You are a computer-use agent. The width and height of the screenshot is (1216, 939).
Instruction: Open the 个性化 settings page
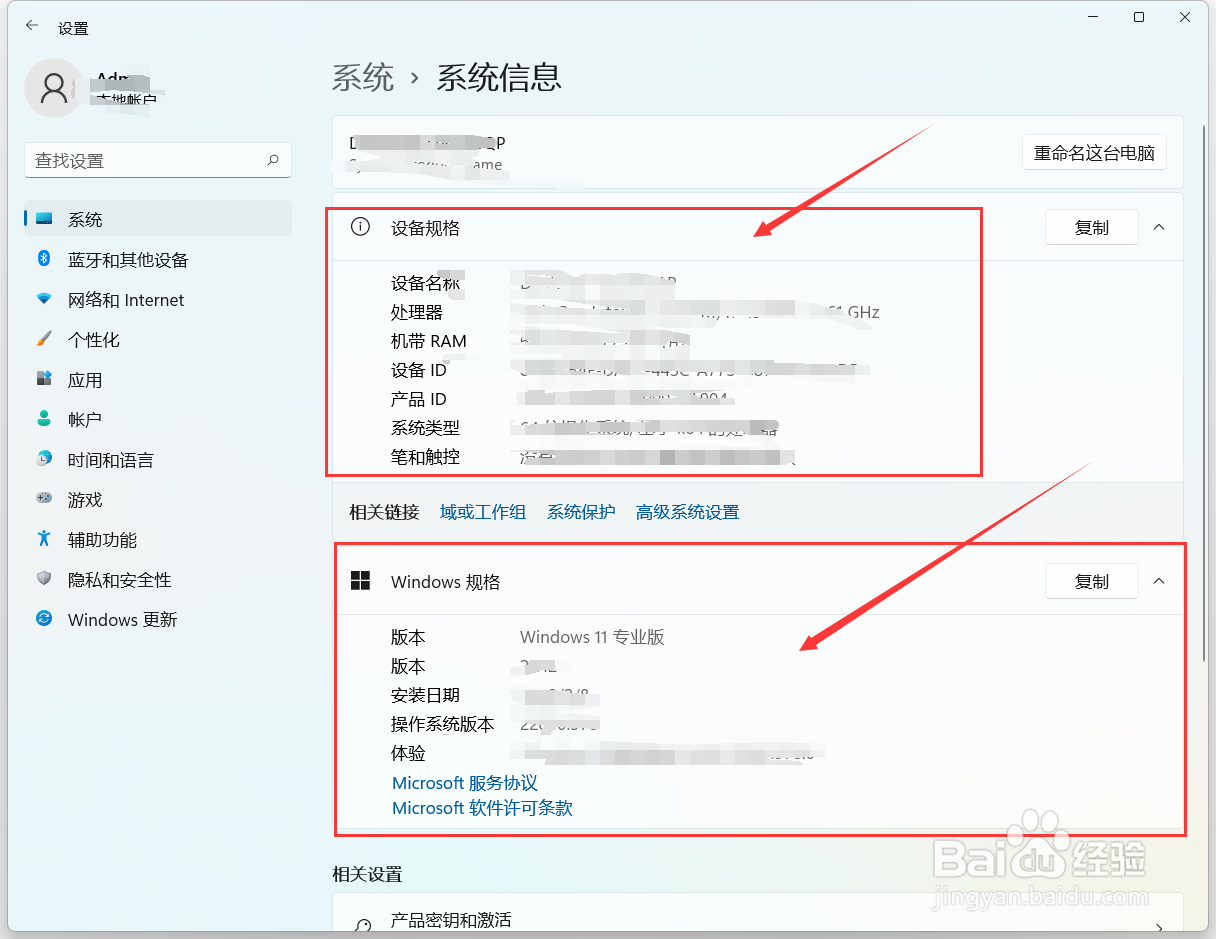158,340
